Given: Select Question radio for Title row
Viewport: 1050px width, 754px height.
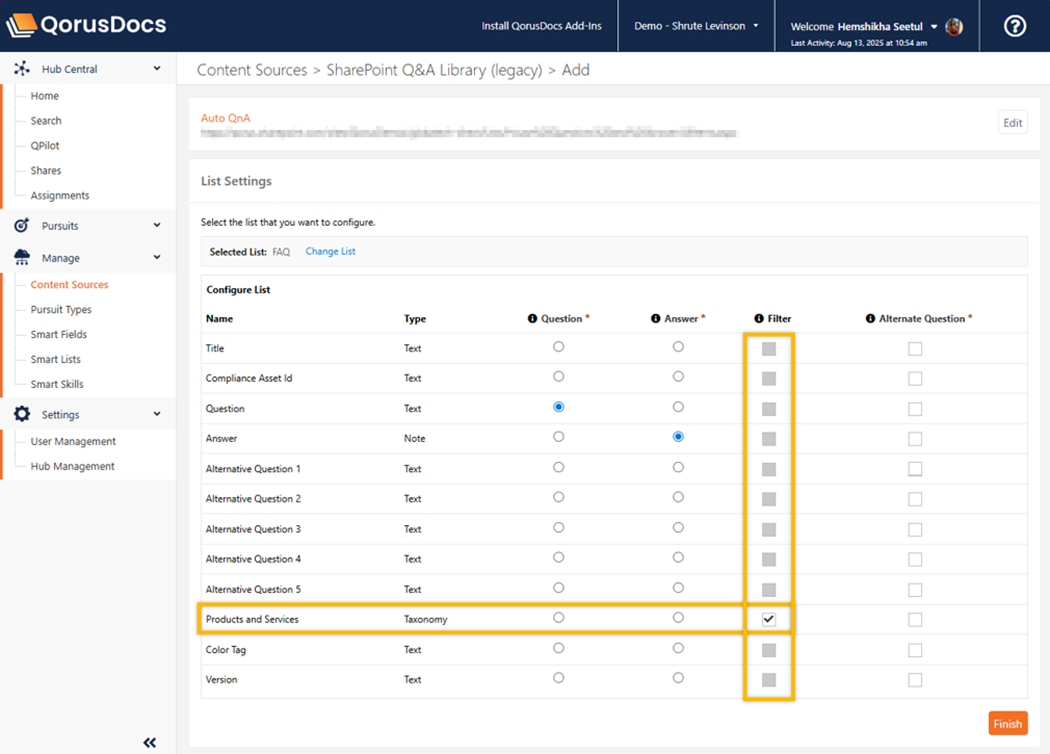Looking at the screenshot, I should coord(558,347).
